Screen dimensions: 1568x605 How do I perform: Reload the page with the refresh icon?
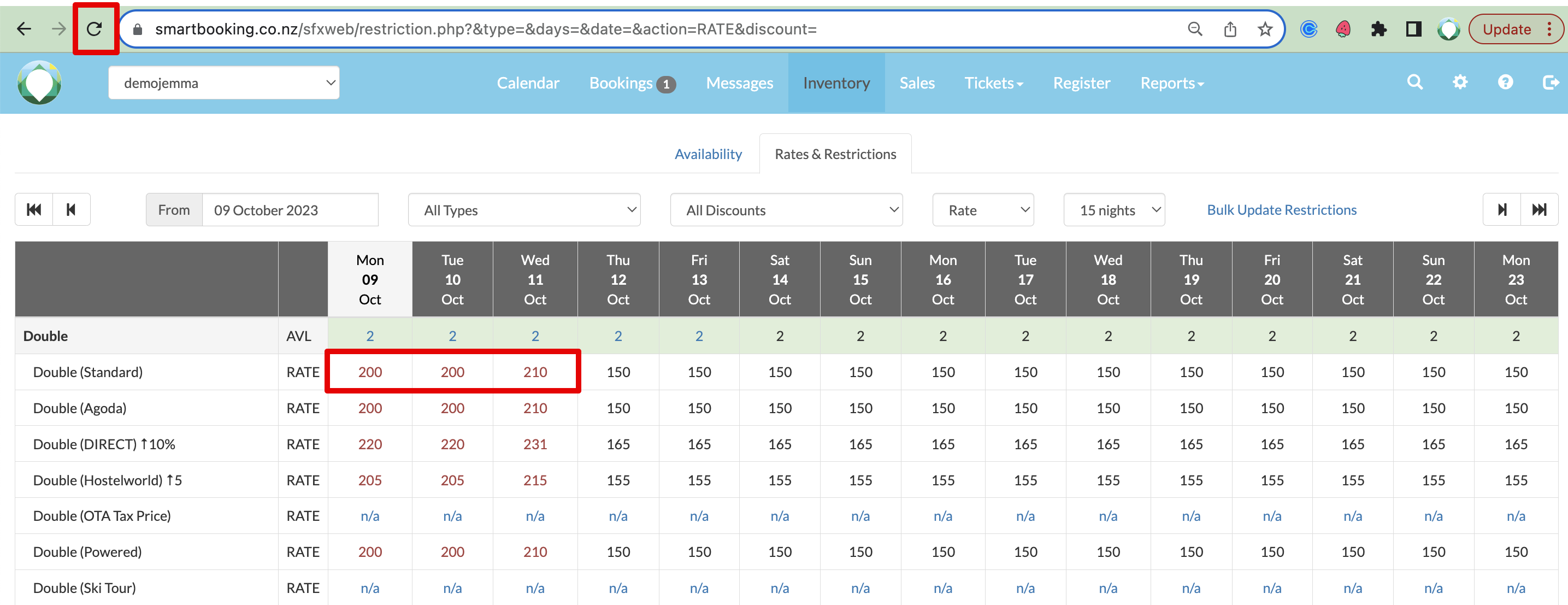95,28
